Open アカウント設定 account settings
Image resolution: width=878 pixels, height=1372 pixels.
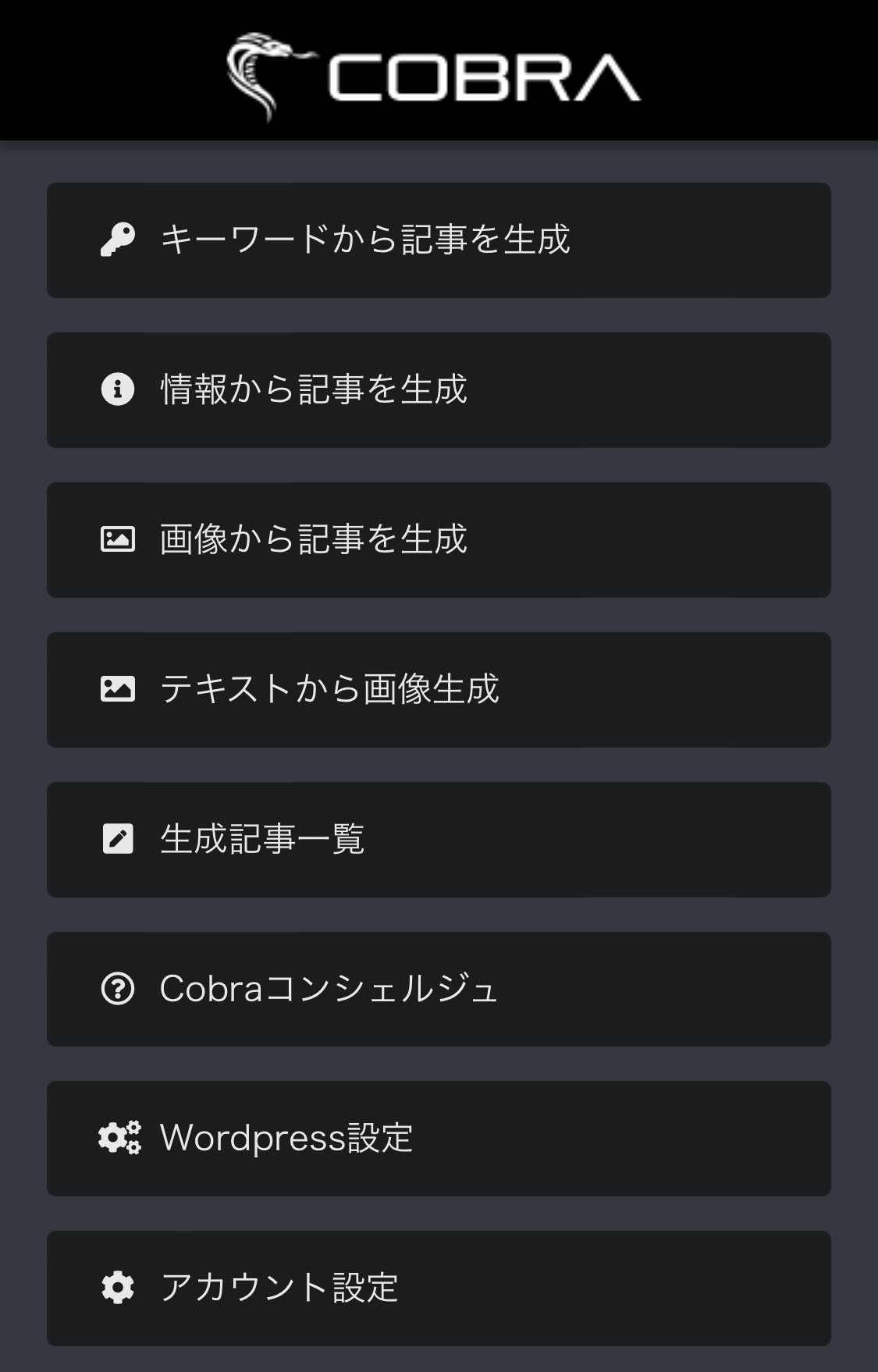pyautogui.click(x=279, y=1288)
